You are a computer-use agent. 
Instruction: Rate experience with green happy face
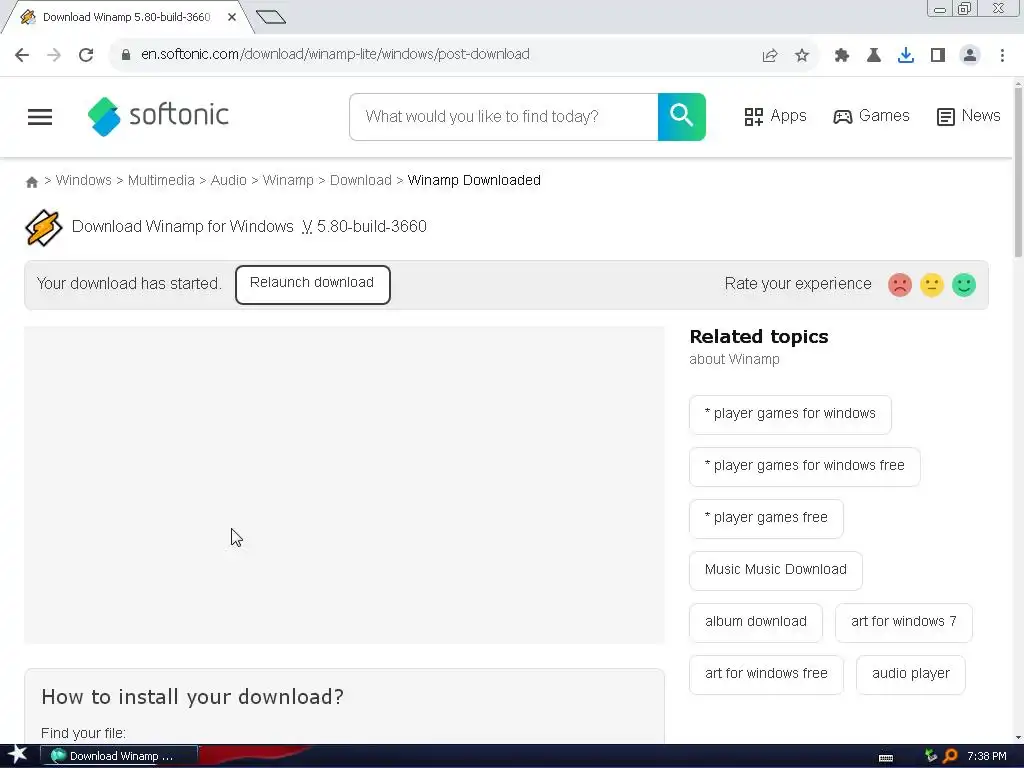(x=964, y=285)
